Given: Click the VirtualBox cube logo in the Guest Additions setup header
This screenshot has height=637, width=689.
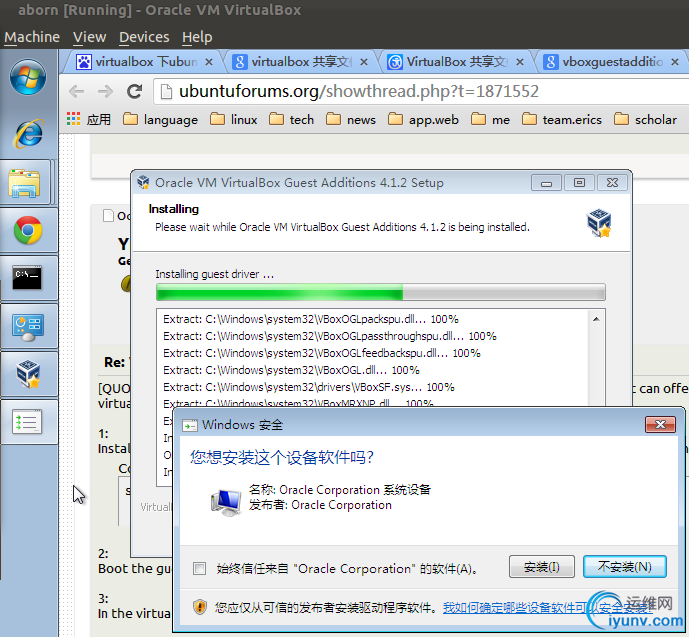Looking at the screenshot, I should [x=599, y=223].
